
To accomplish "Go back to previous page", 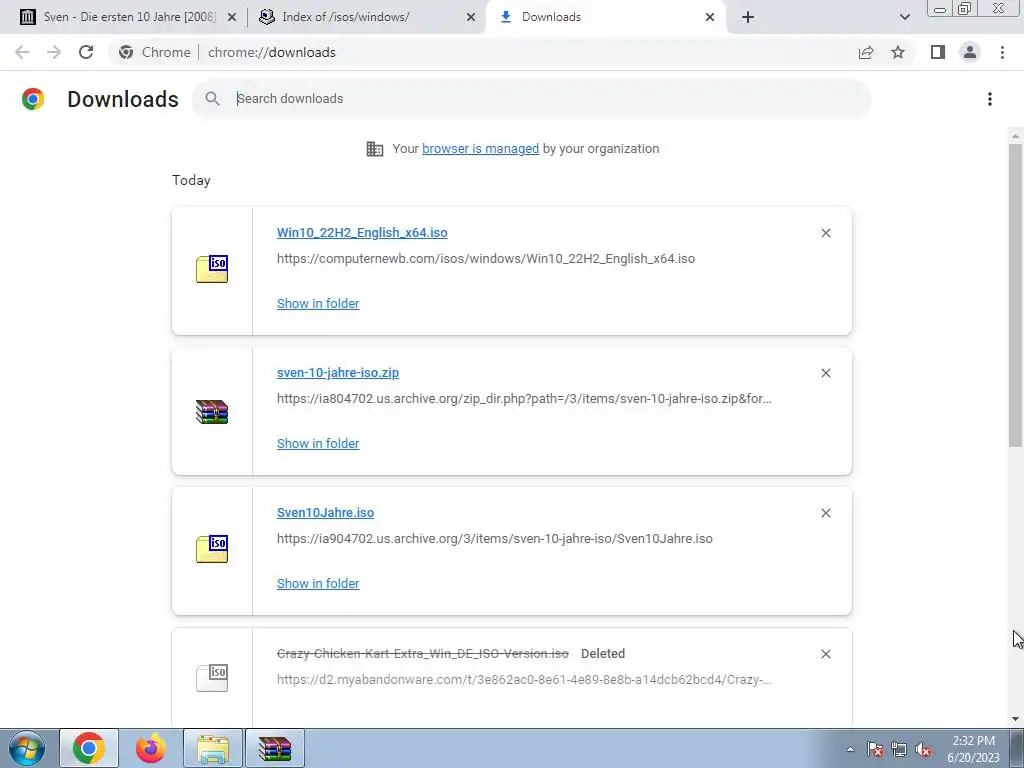I will pos(22,52).
